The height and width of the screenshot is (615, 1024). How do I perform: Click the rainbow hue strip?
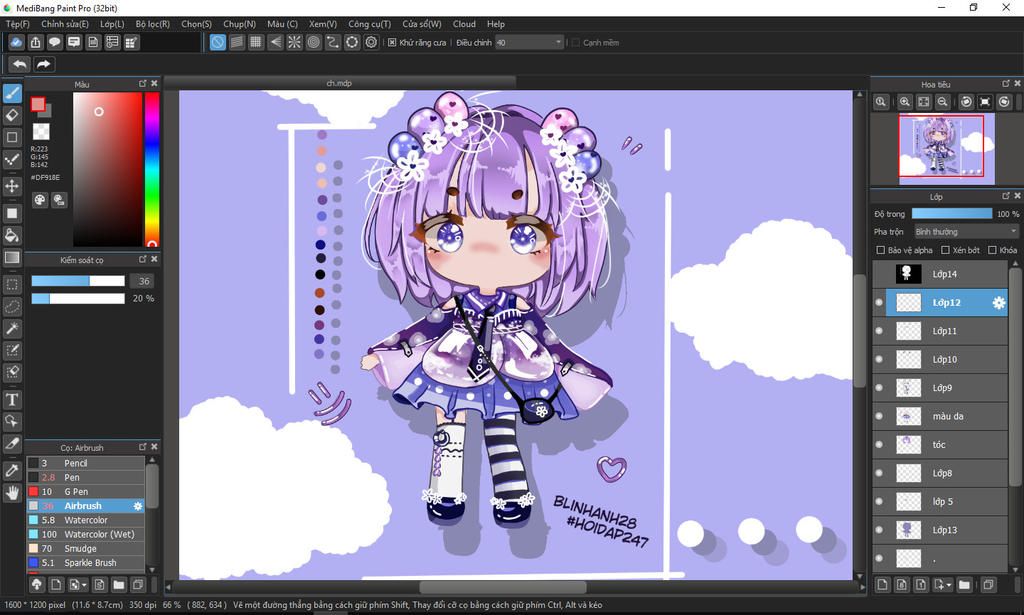tap(152, 169)
